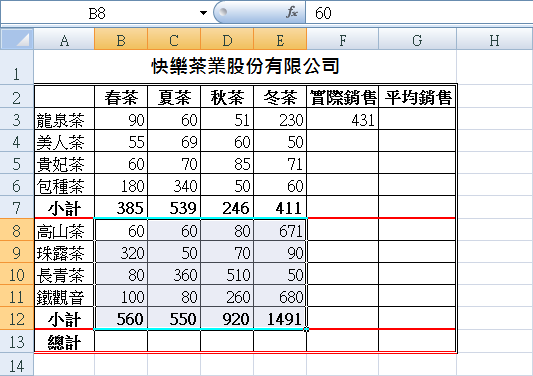Open the Name Box dropdown arrow
This screenshot has height=376, width=533.
pyautogui.click(x=203, y=13)
